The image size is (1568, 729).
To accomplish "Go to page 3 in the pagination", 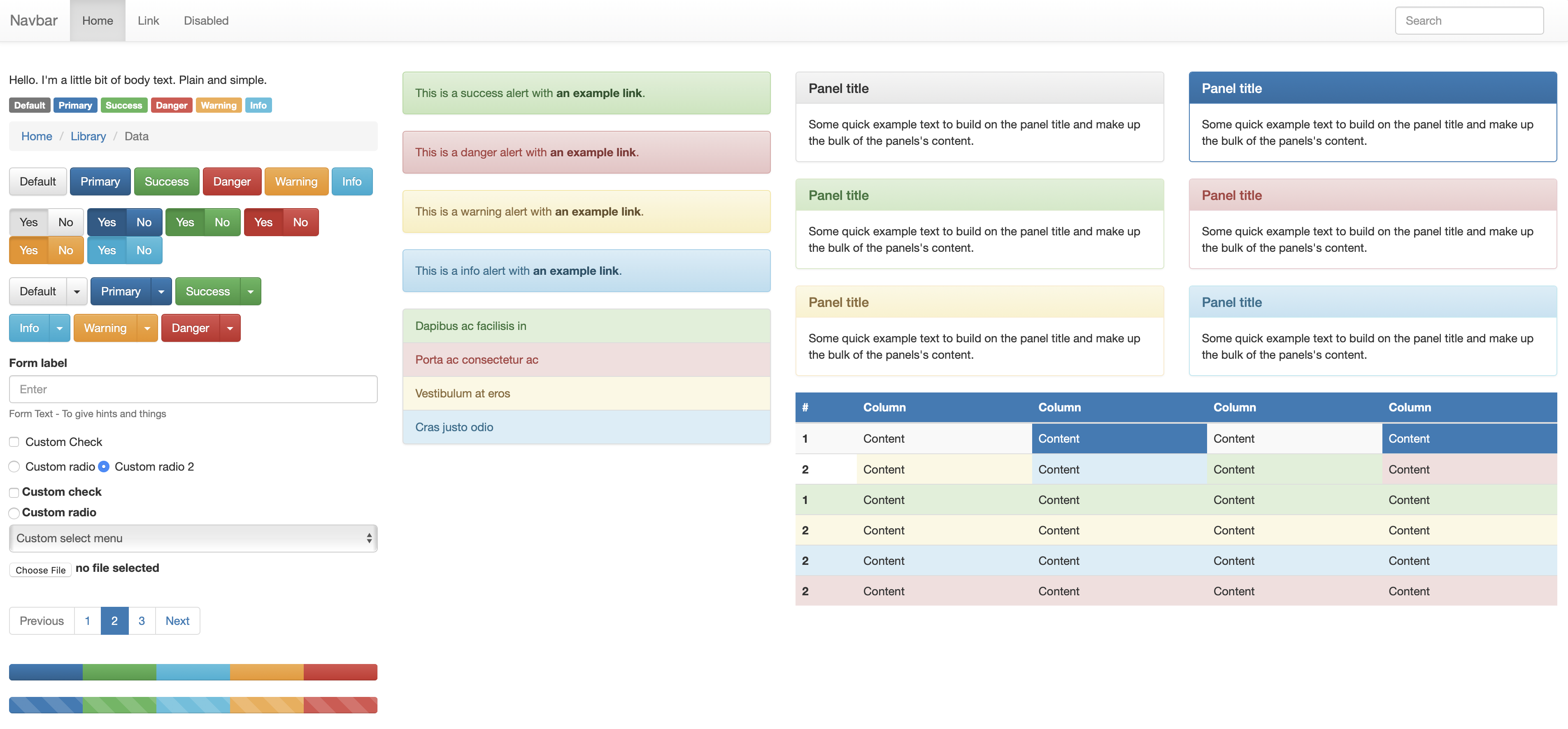I will (x=141, y=621).
